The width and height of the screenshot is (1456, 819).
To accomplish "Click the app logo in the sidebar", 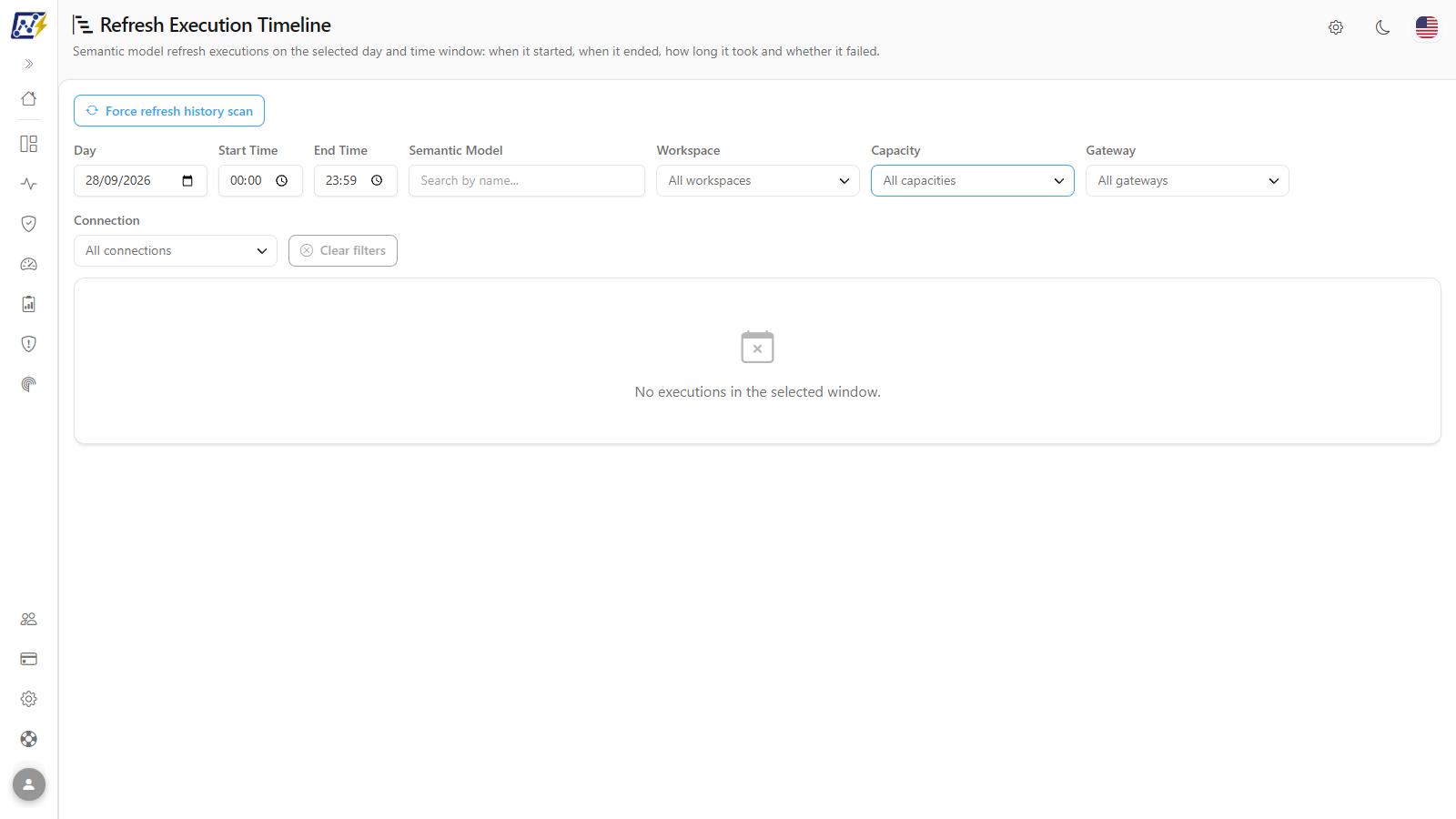I will point(28,25).
